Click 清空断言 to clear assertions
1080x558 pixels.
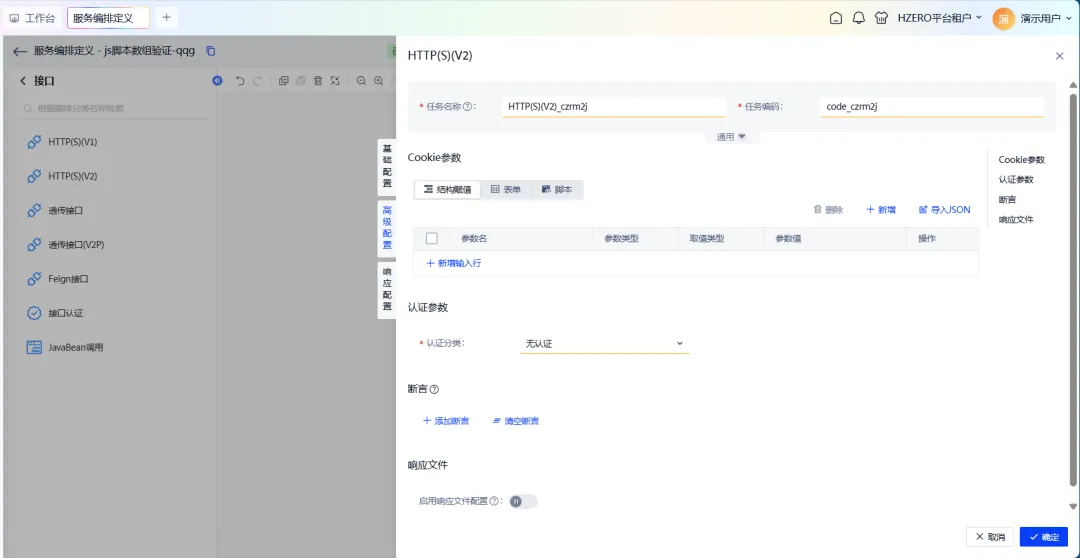pos(516,421)
